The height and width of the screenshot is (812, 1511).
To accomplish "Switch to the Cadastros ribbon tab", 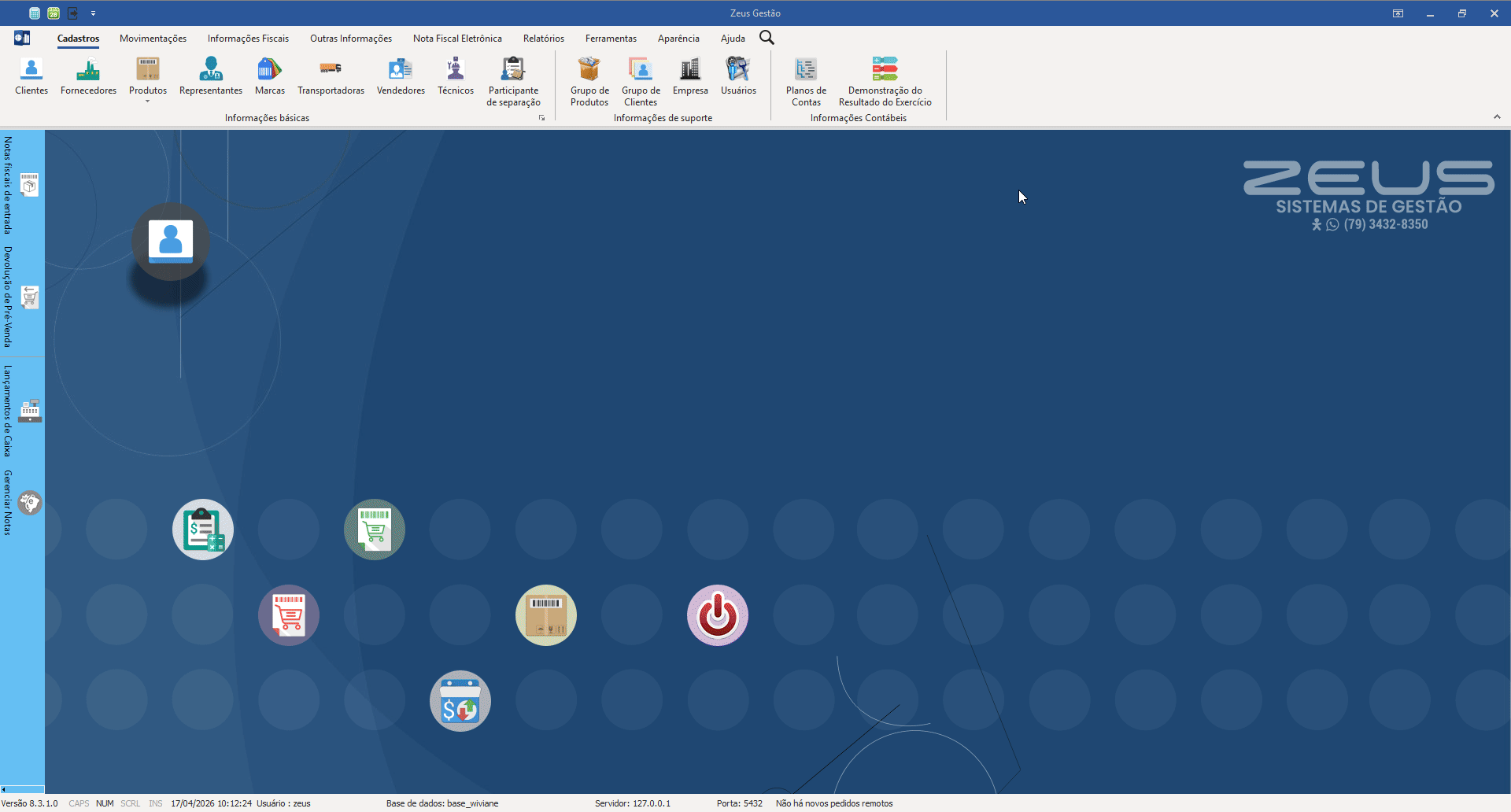I will (79, 39).
